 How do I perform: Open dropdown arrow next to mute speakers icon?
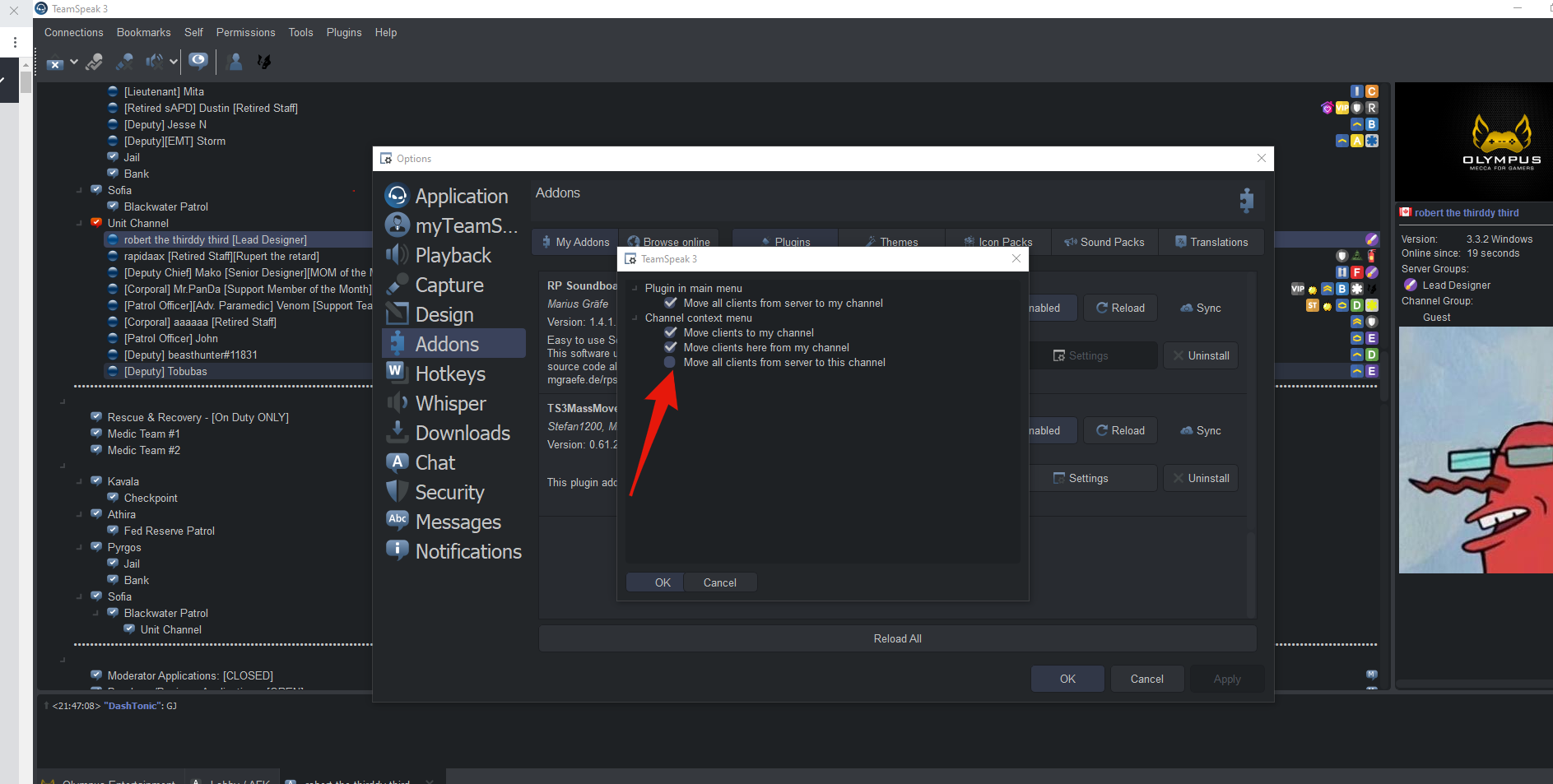point(174,62)
